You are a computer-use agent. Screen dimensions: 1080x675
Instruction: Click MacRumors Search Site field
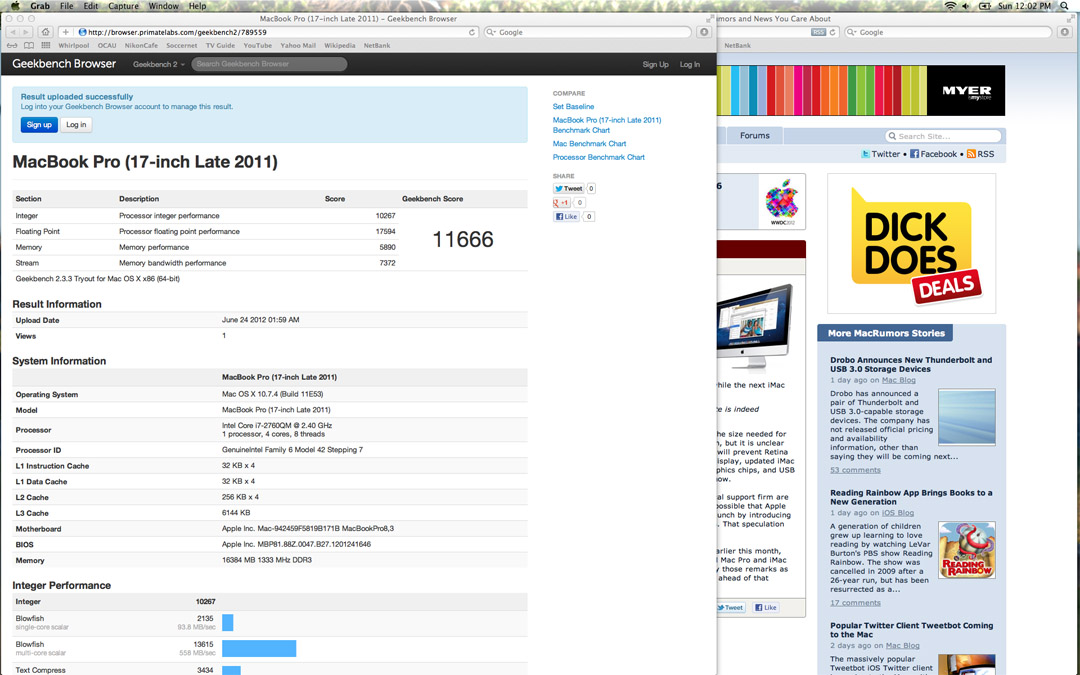point(943,136)
